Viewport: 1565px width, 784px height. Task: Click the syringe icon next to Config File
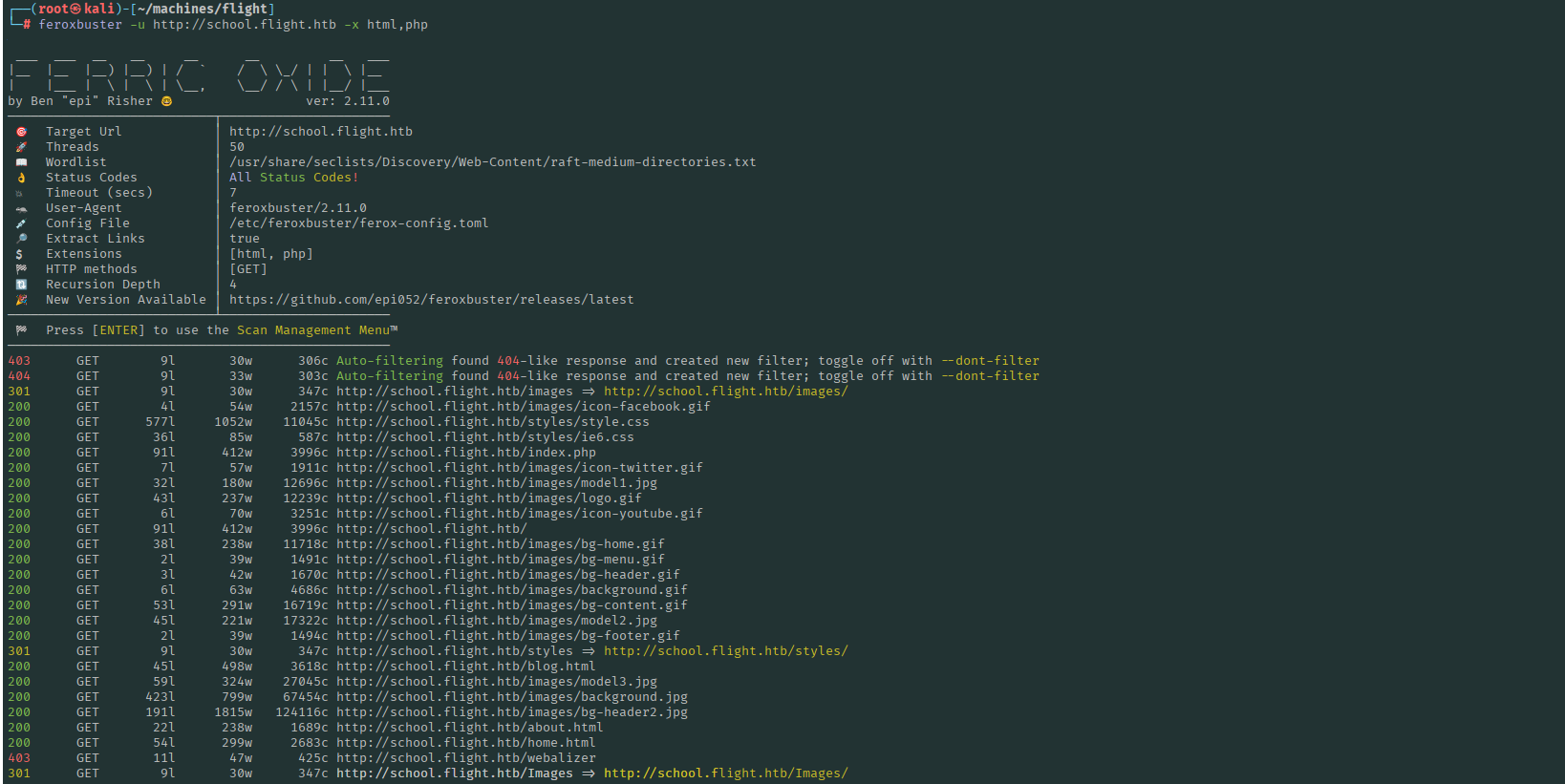(x=21, y=223)
